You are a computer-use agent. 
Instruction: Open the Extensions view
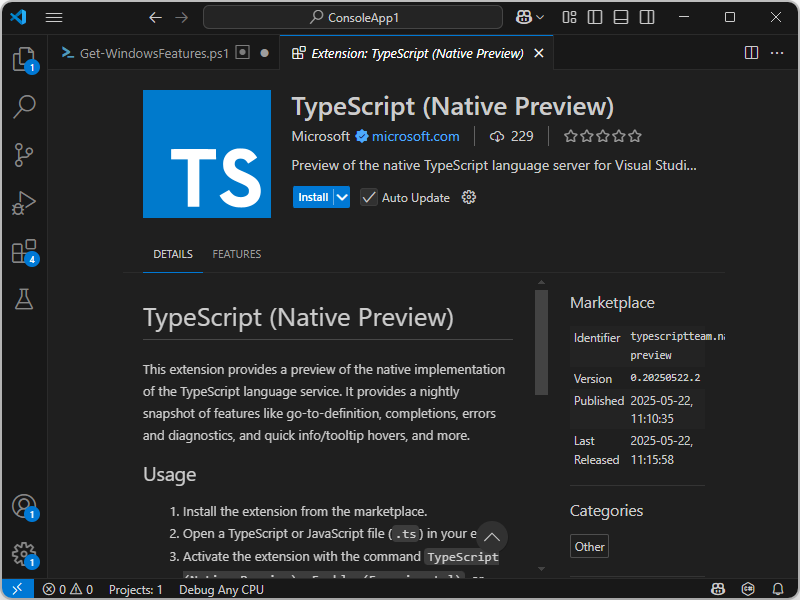24,251
